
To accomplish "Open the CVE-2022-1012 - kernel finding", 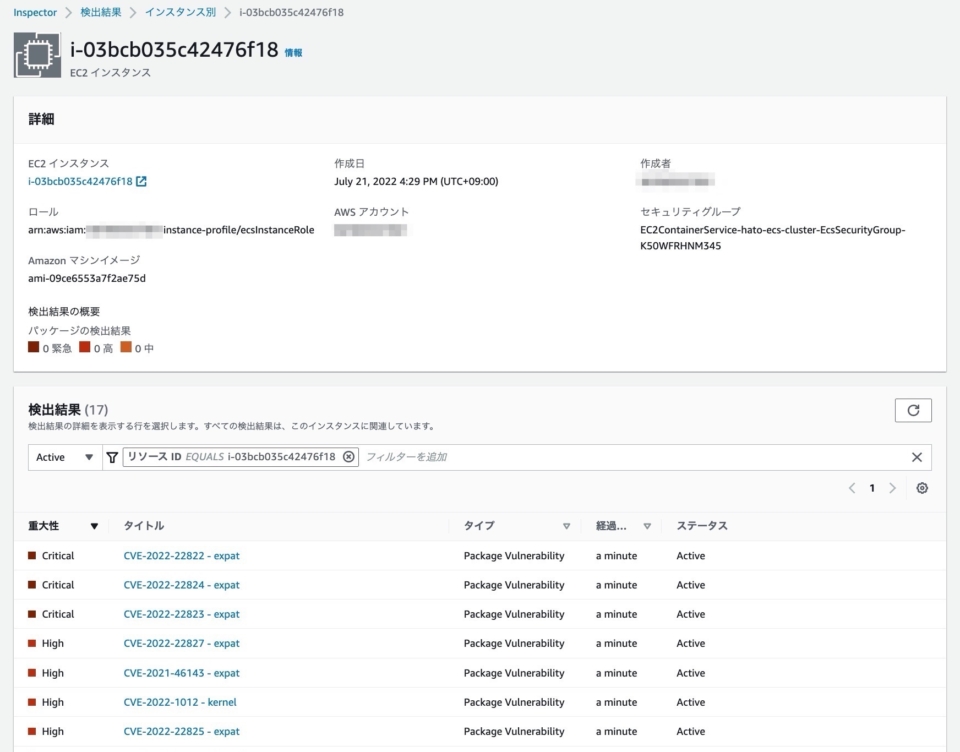I will [x=182, y=702].
